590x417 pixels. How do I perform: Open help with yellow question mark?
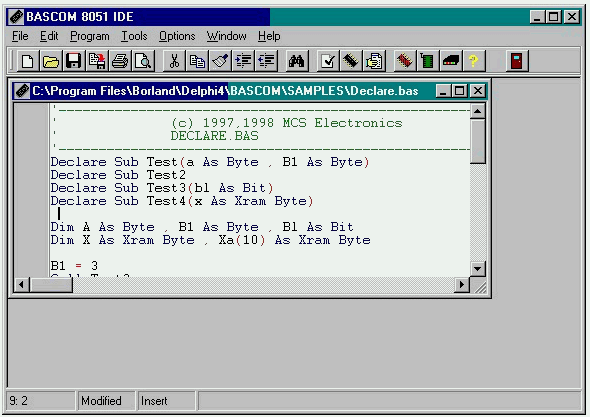[473, 61]
